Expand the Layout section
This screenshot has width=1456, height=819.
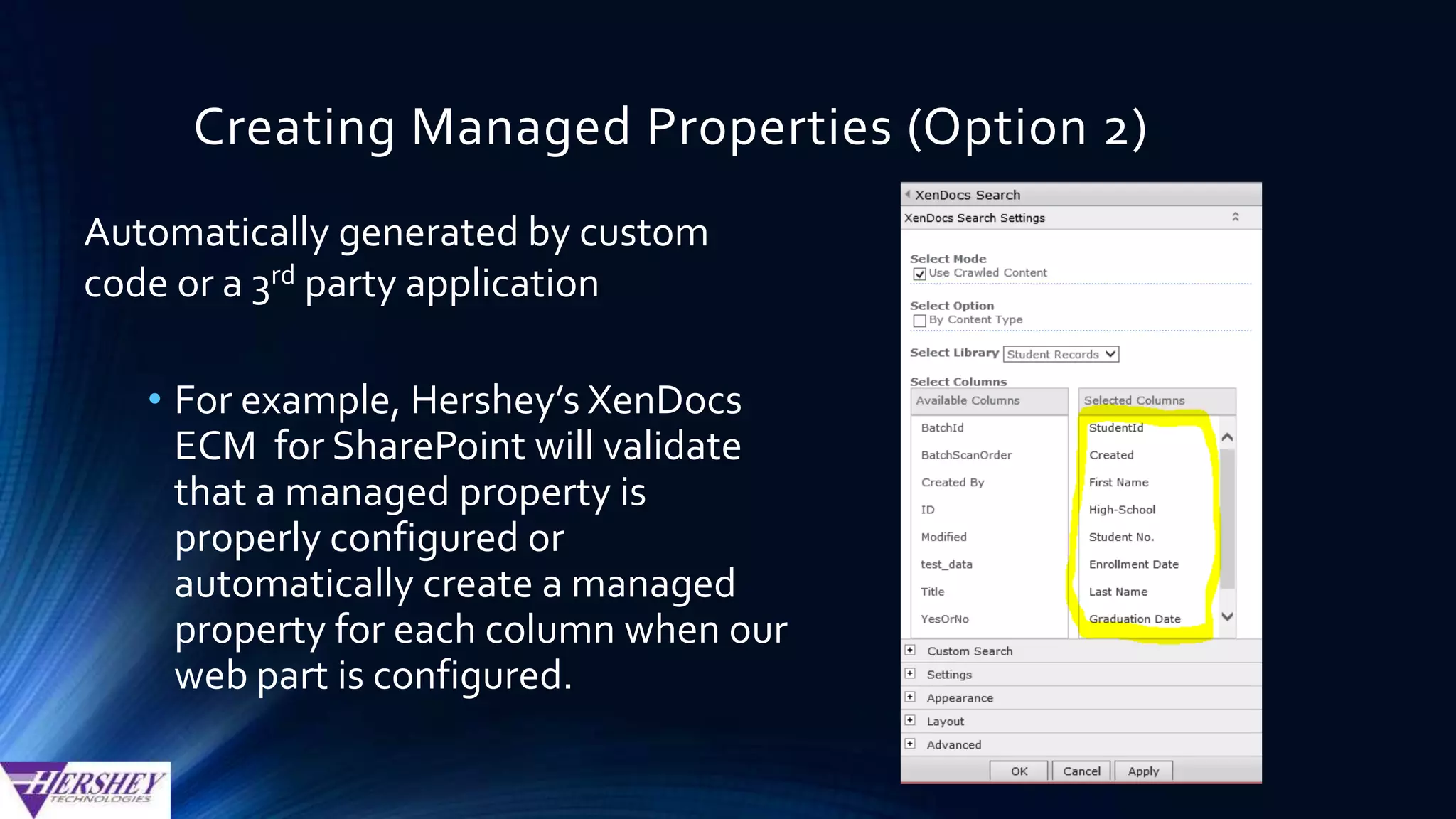coord(910,720)
